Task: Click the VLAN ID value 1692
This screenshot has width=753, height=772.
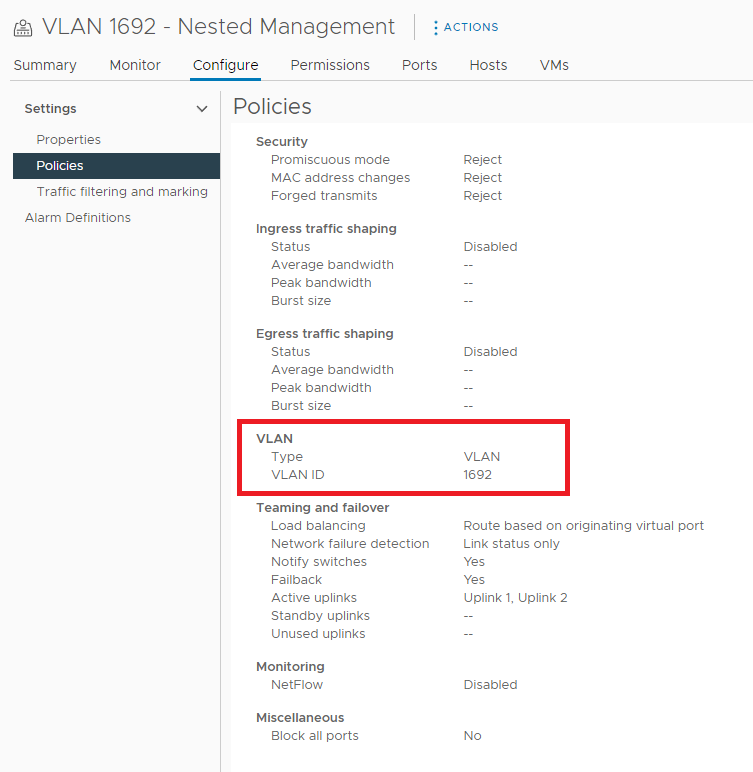Action: (x=478, y=475)
